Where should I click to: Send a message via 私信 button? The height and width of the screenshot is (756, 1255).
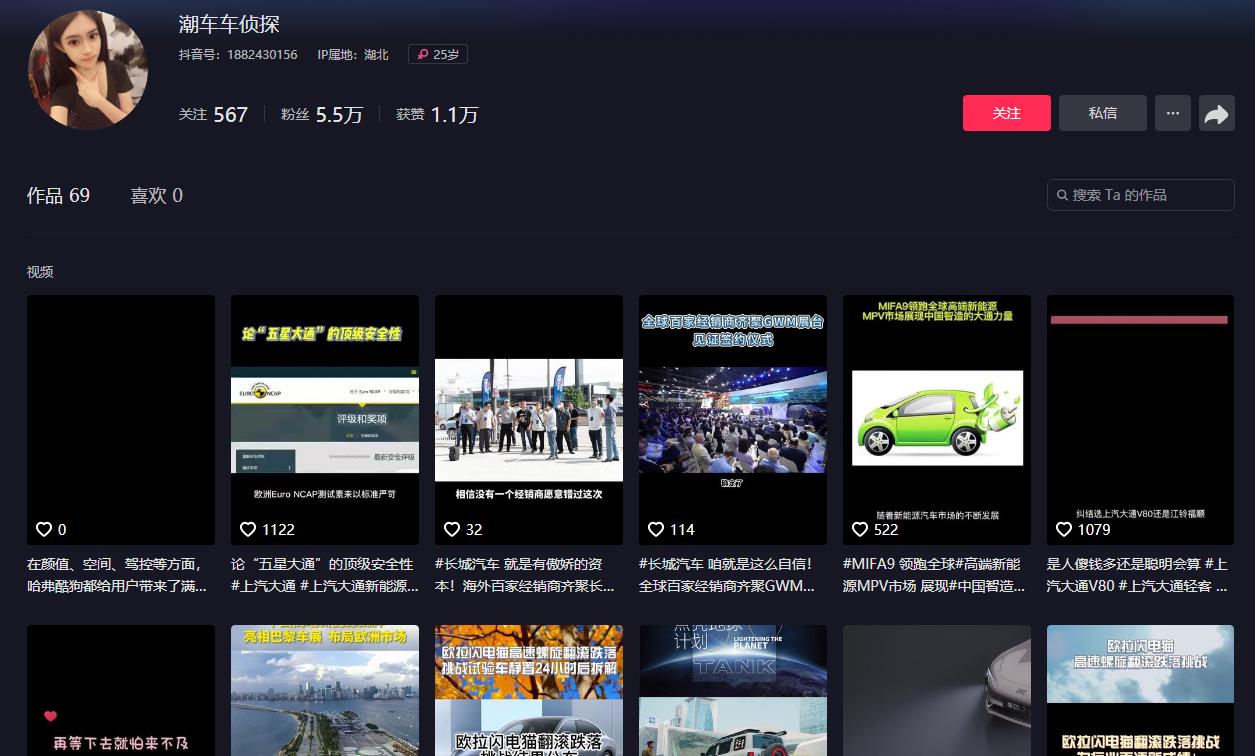pos(1103,114)
